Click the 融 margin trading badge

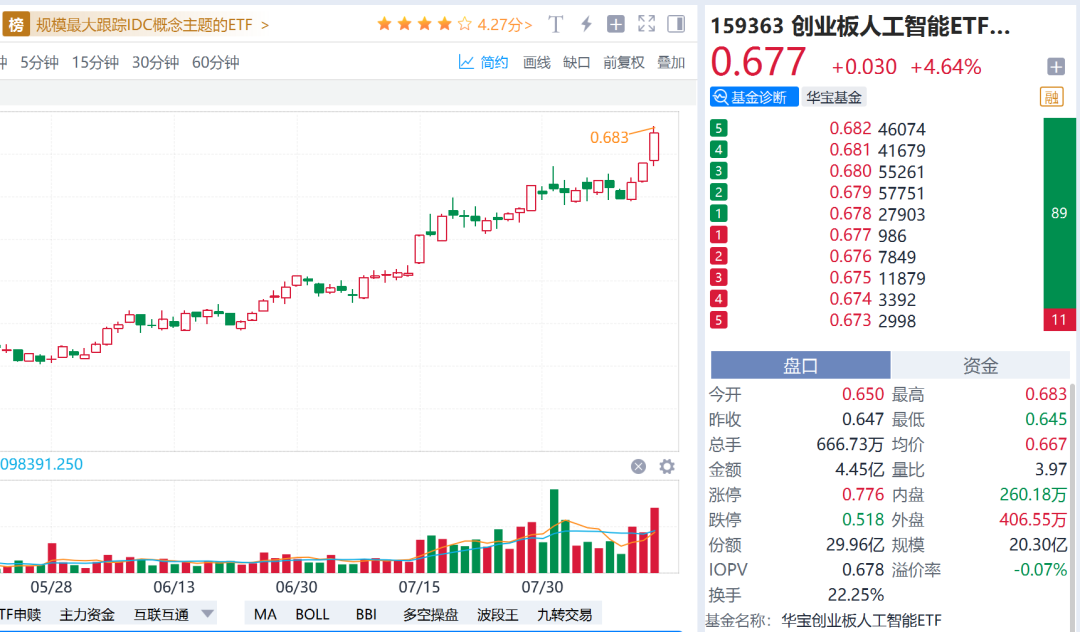tap(1051, 97)
